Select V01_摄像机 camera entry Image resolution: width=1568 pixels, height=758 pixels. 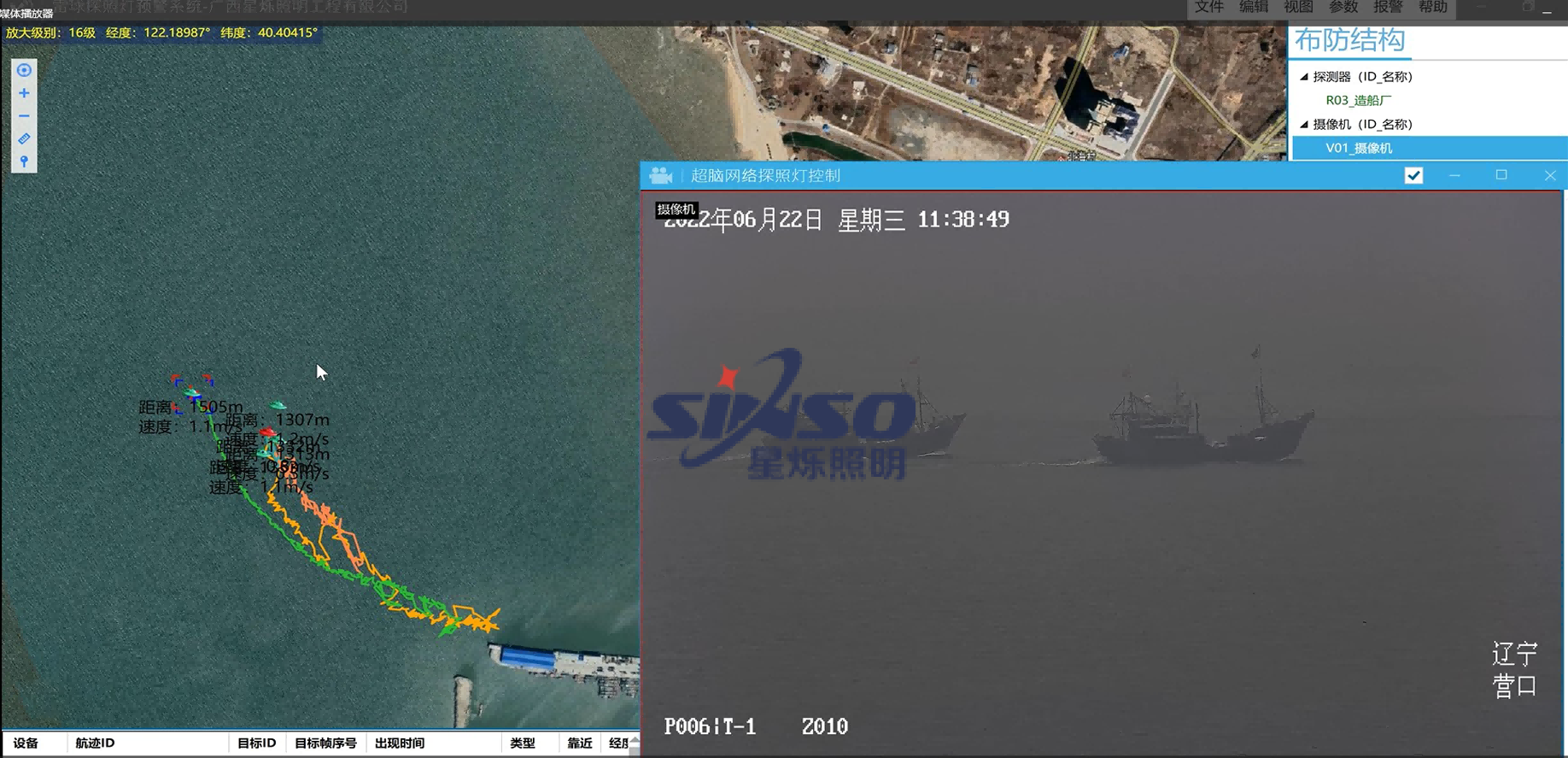[x=1358, y=148]
